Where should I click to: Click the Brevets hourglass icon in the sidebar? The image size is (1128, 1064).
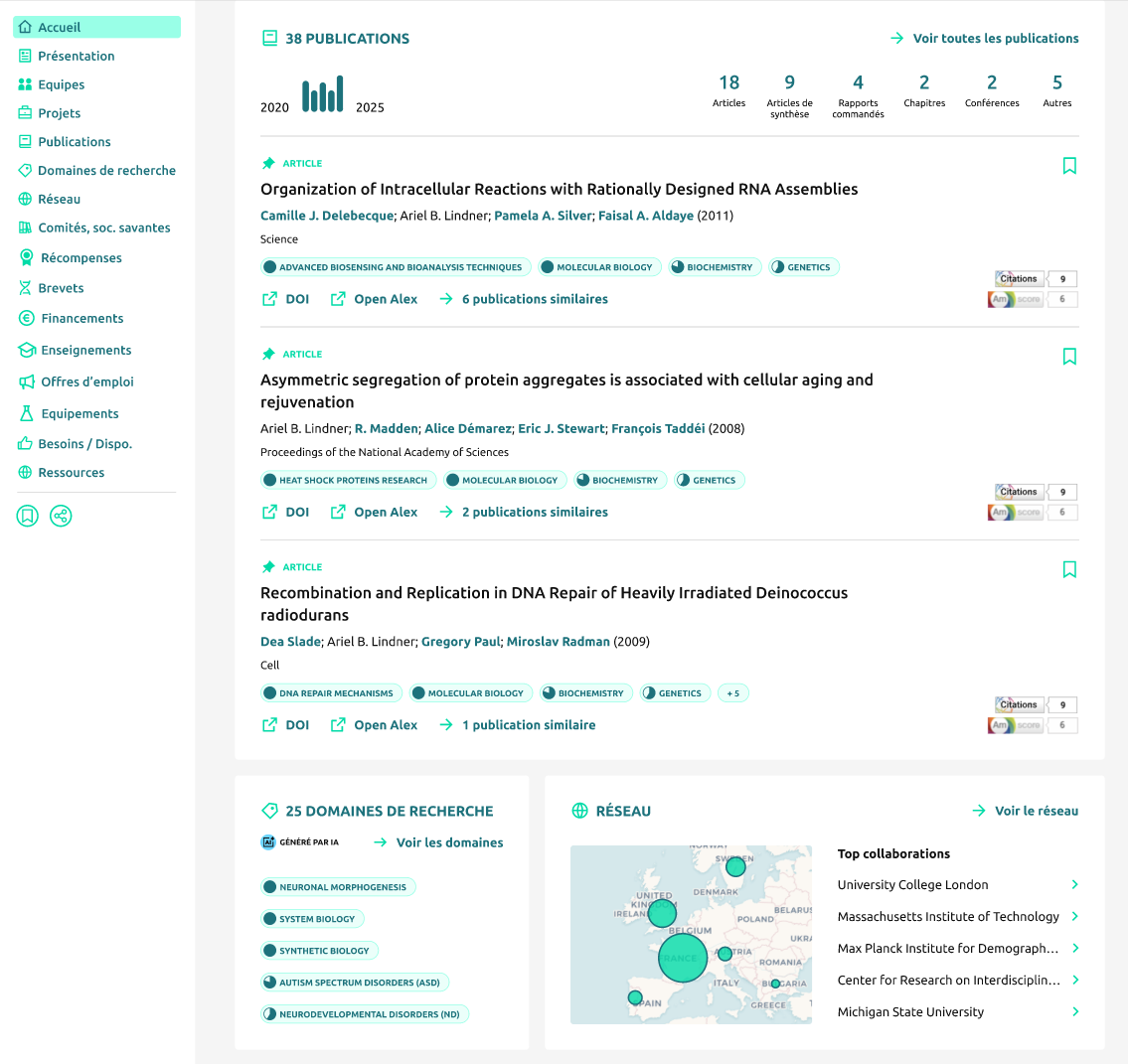tap(26, 288)
